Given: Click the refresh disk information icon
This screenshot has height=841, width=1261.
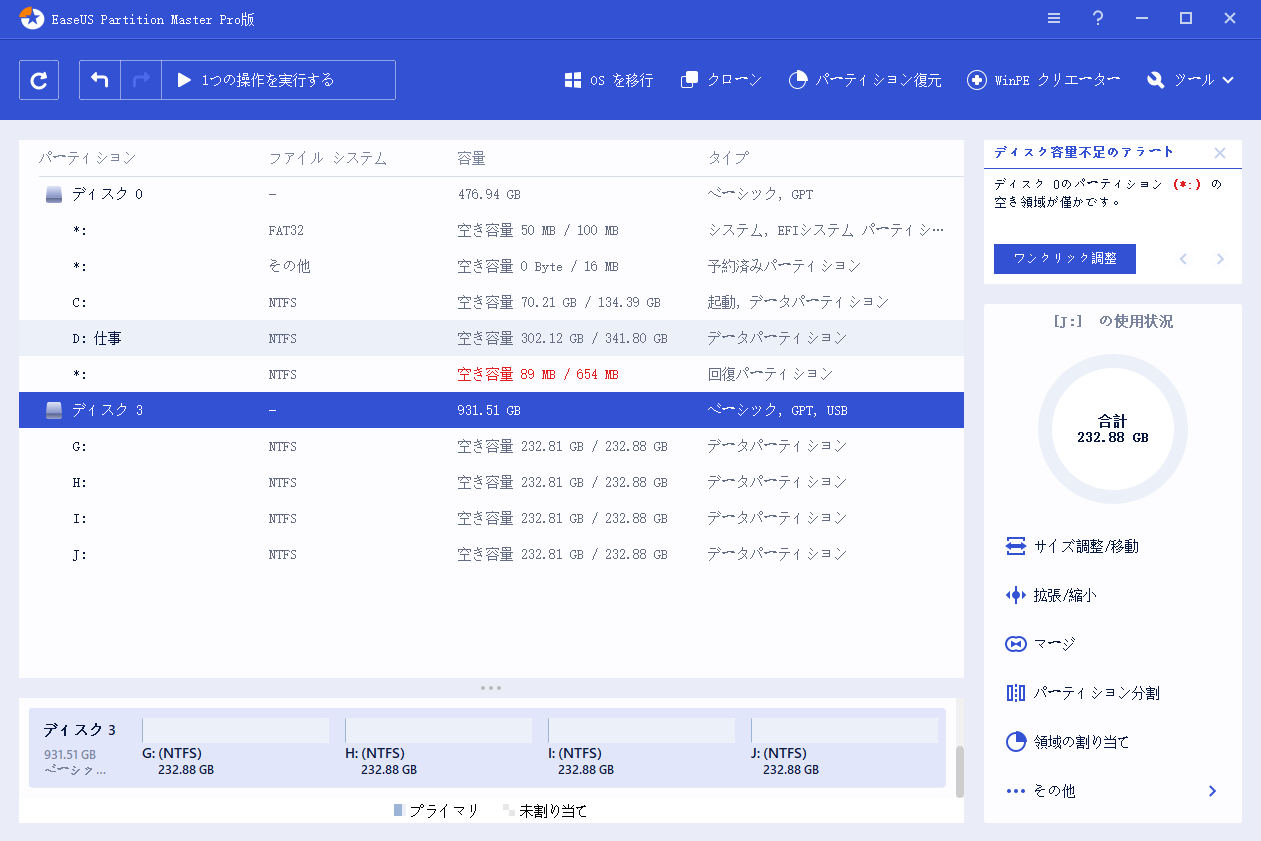Looking at the screenshot, I should (39, 80).
